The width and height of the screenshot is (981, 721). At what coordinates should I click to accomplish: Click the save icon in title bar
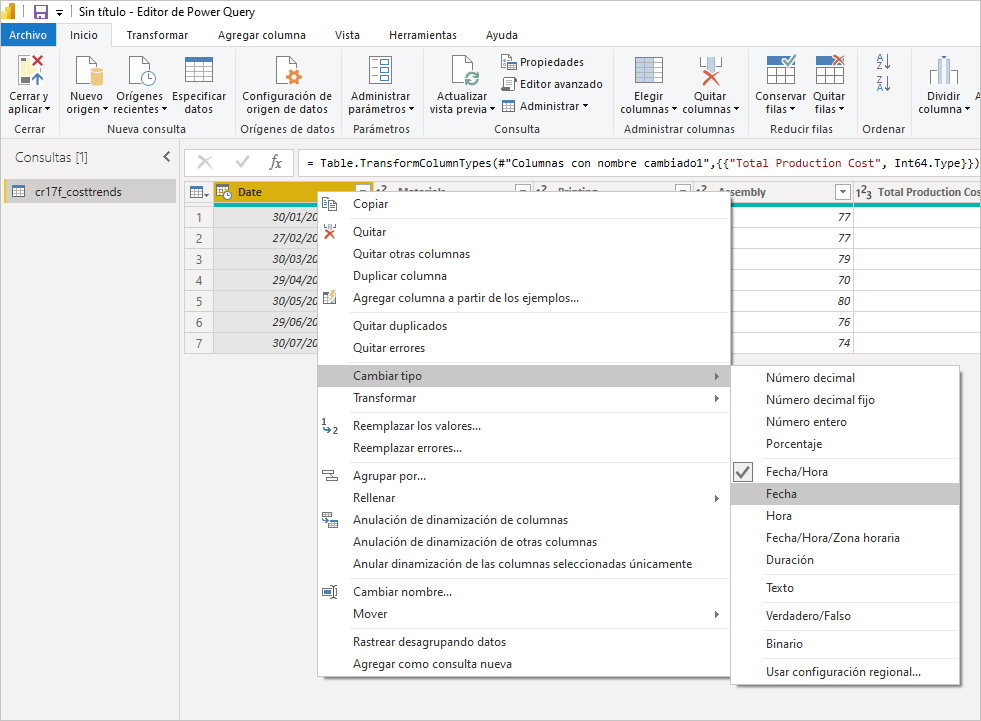pyautogui.click(x=41, y=11)
